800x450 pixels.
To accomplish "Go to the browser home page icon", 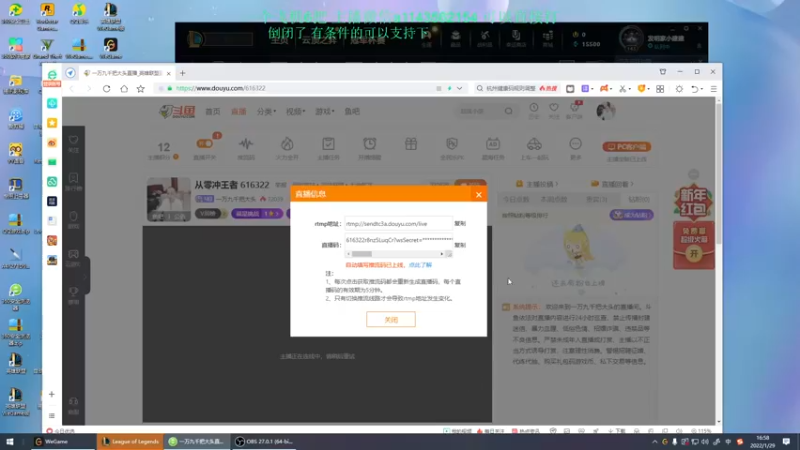I will tap(124, 88).
